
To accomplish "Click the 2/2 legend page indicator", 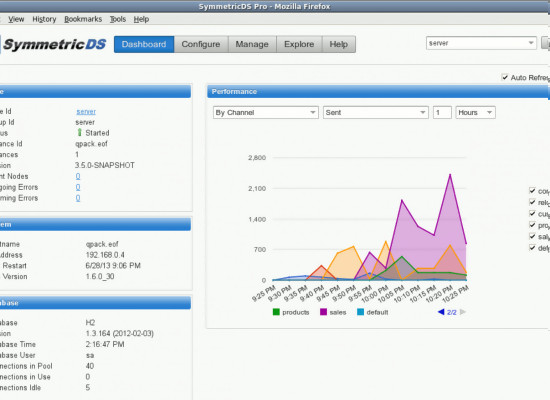I will pyautogui.click(x=452, y=312).
